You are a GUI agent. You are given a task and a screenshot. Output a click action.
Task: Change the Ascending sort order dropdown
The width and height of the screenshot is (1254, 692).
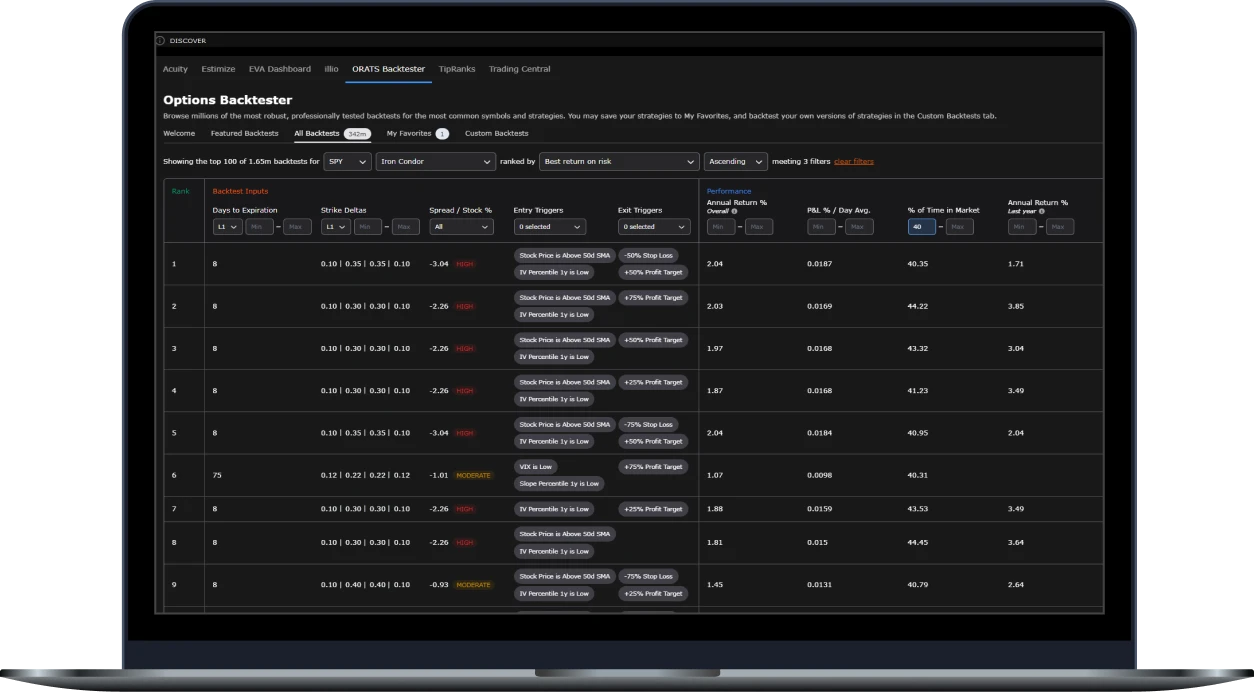tap(735, 161)
